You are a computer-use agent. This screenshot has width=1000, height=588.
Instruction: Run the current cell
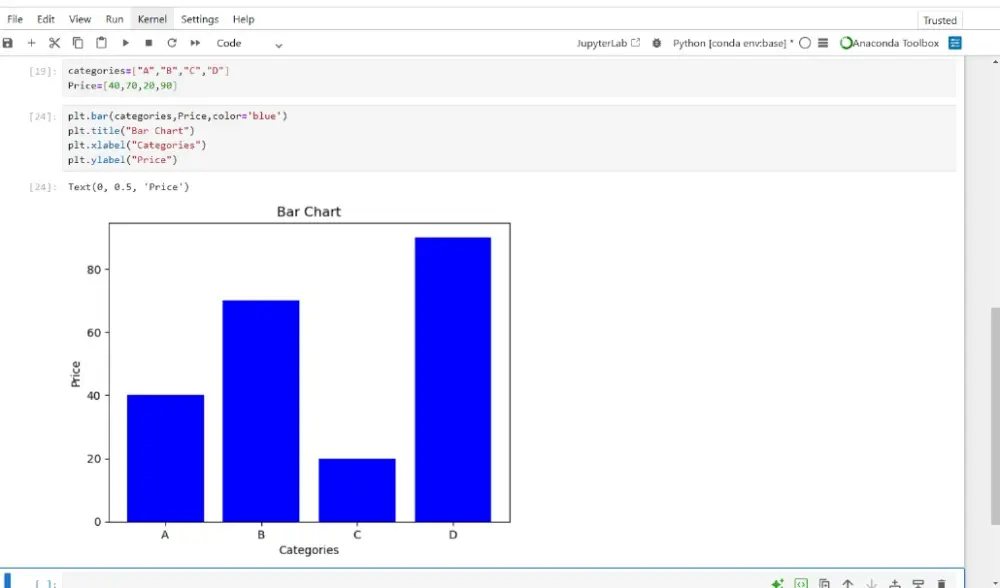coord(124,42)
